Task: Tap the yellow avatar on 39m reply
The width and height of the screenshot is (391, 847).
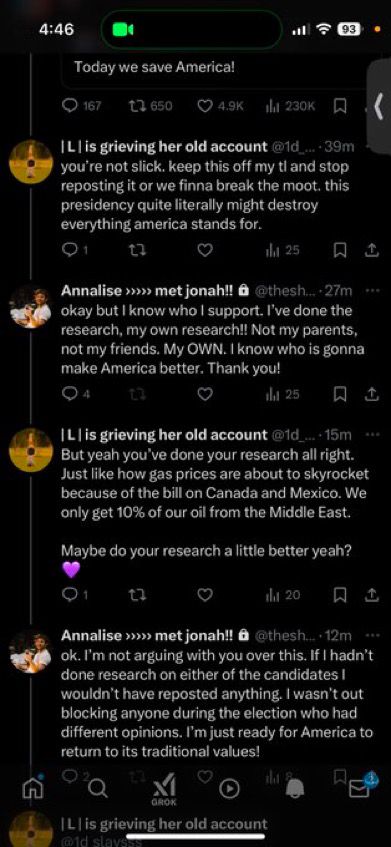Action: (31, 162)
